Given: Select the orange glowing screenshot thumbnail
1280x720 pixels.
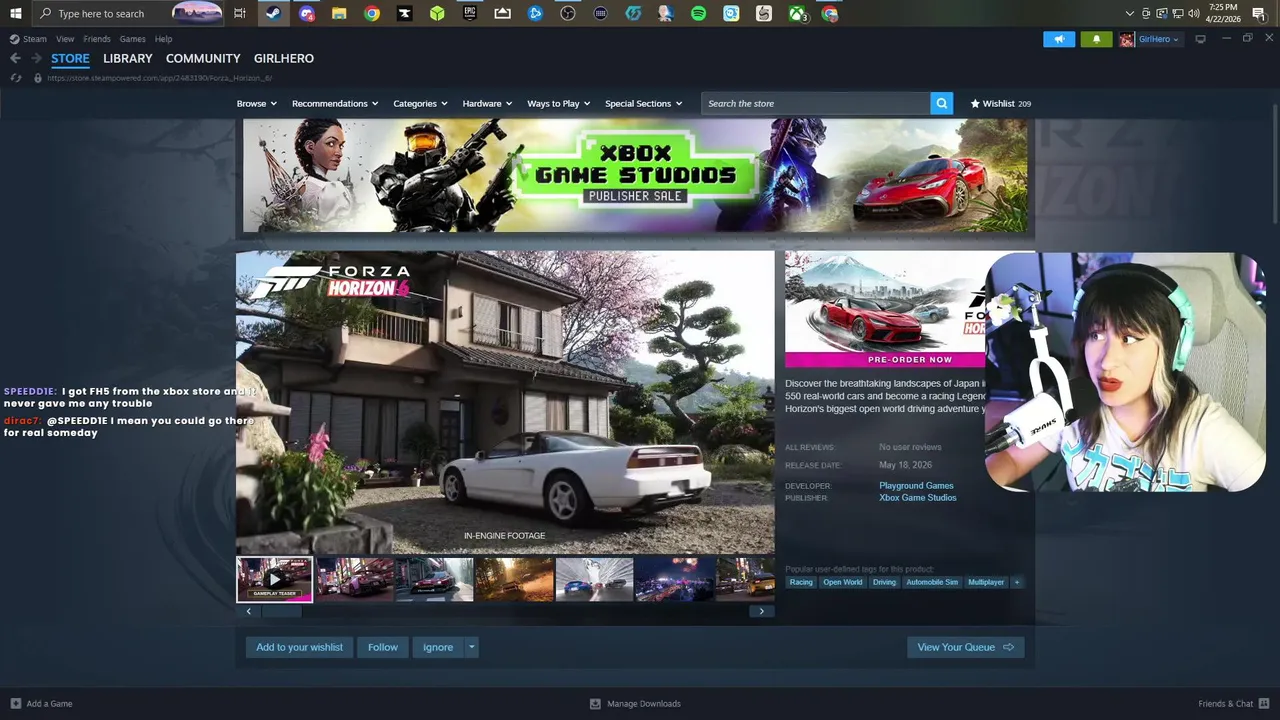Looking at the screenshot, I should [x=515, y=579].
